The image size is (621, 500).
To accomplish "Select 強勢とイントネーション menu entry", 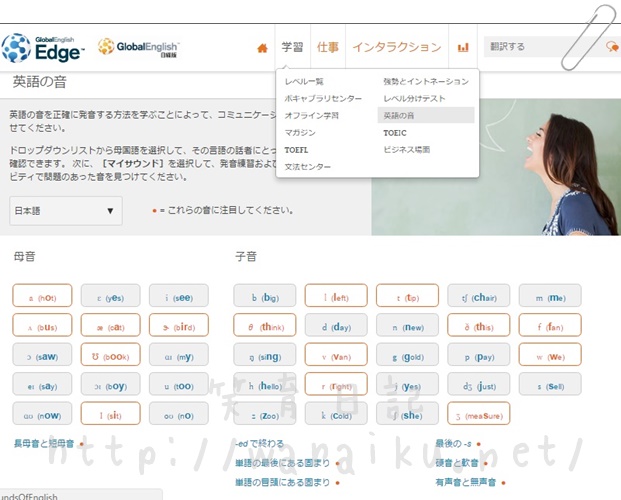I will (426, 82).
